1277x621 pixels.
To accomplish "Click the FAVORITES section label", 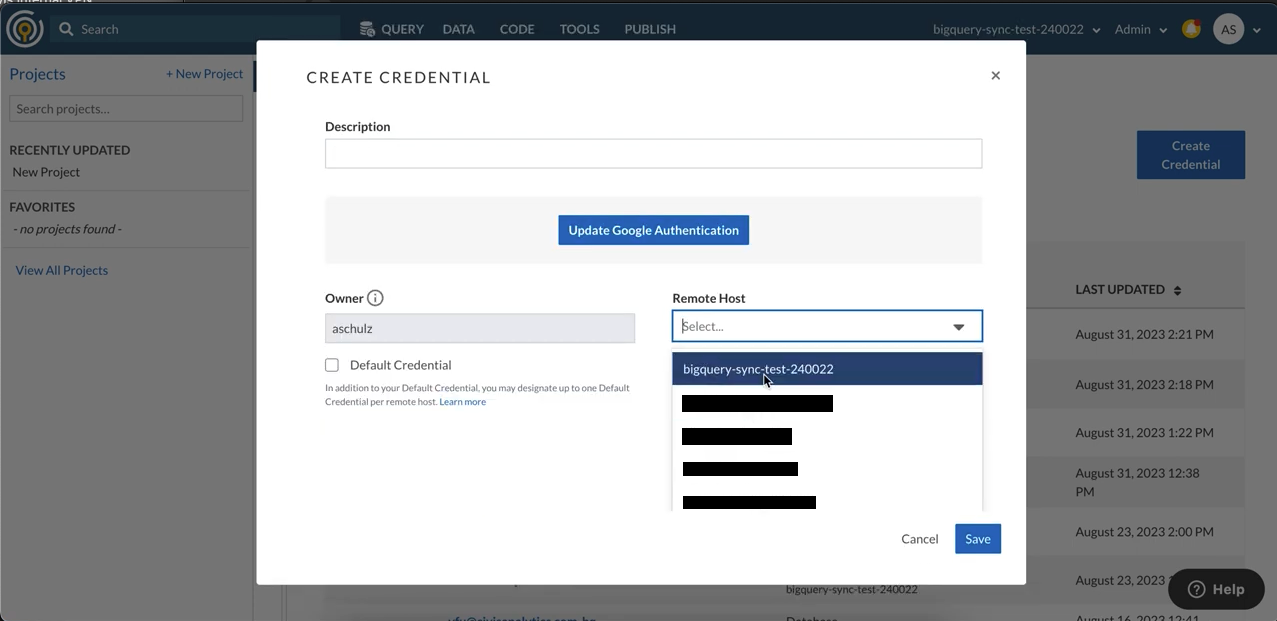I will coord(42,207).
